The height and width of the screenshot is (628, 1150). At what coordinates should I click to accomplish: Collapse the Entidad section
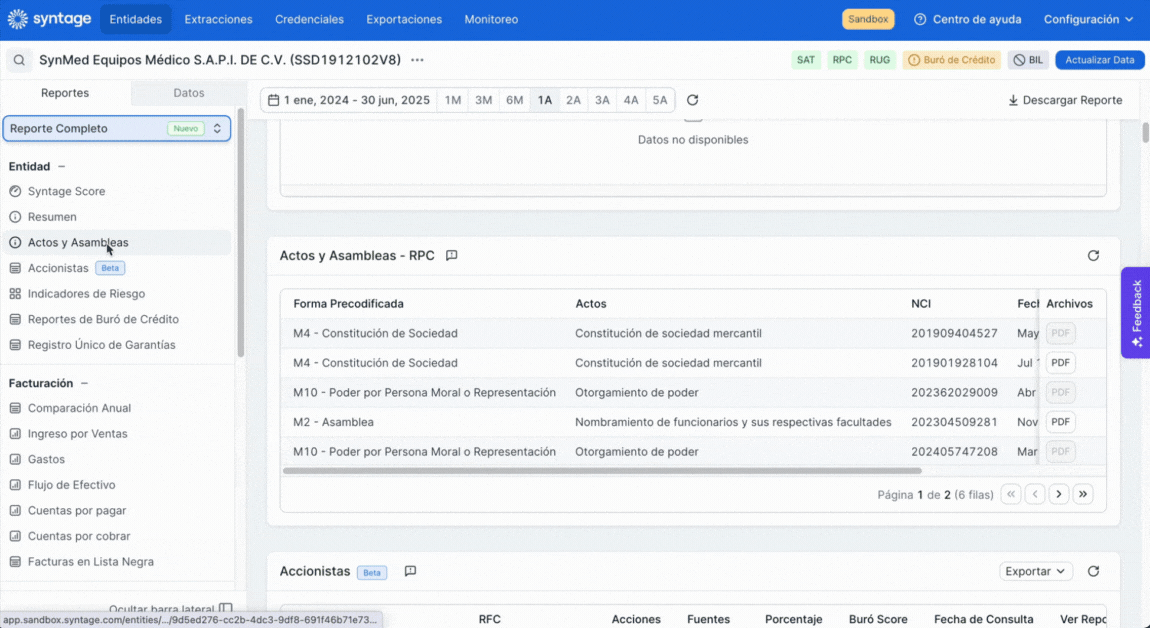pyautogui.click(x=62, y=167)
